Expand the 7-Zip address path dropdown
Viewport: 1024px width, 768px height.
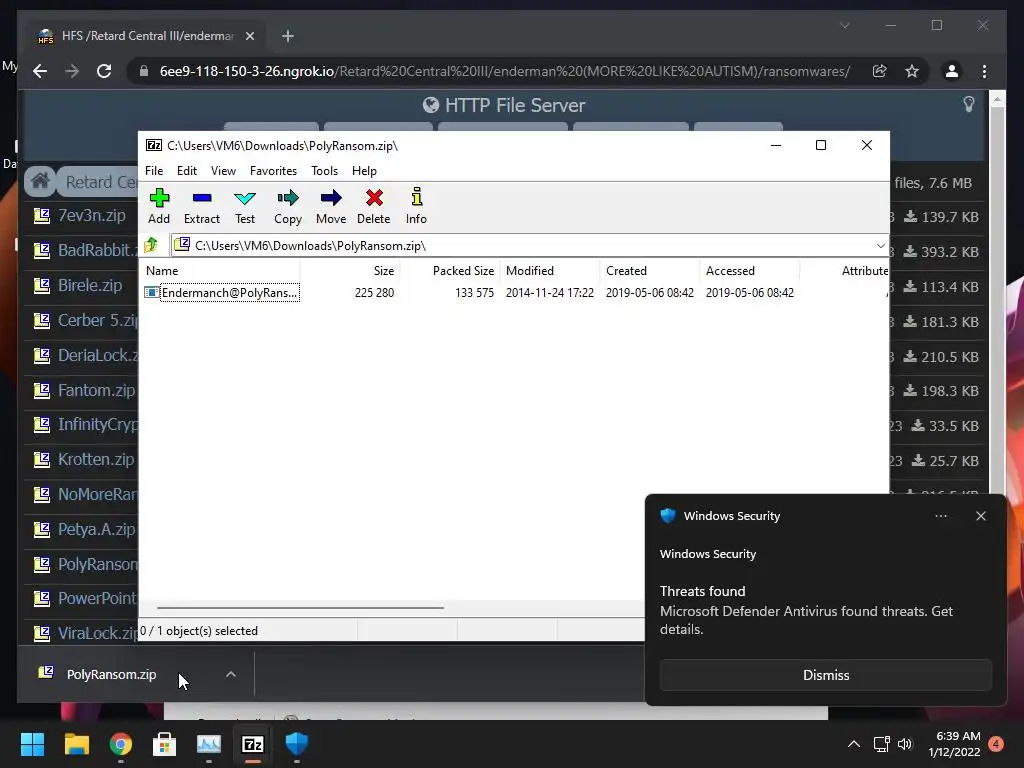click(x=880, y=246)
